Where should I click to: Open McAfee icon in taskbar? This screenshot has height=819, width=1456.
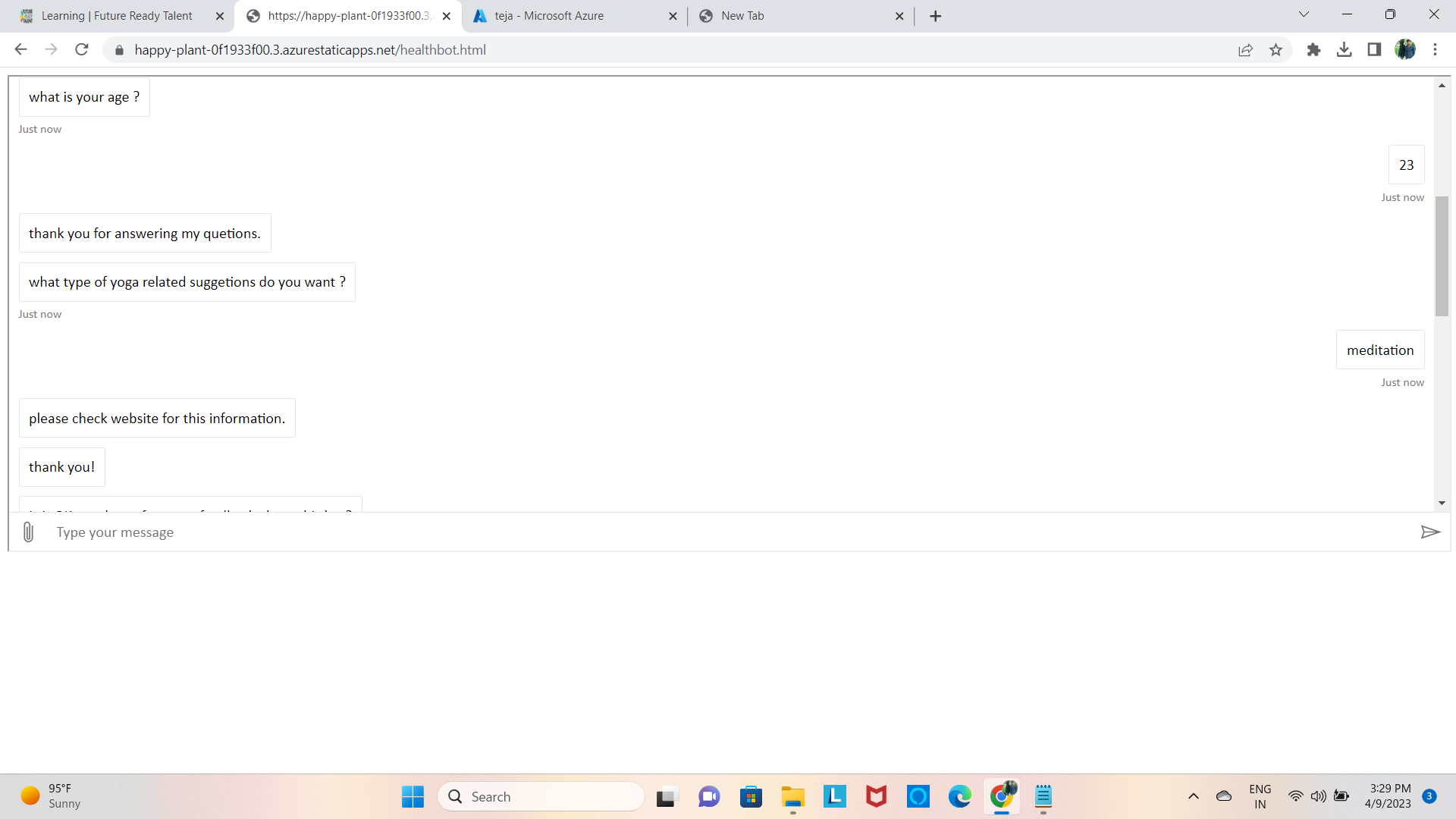[876, 796]
